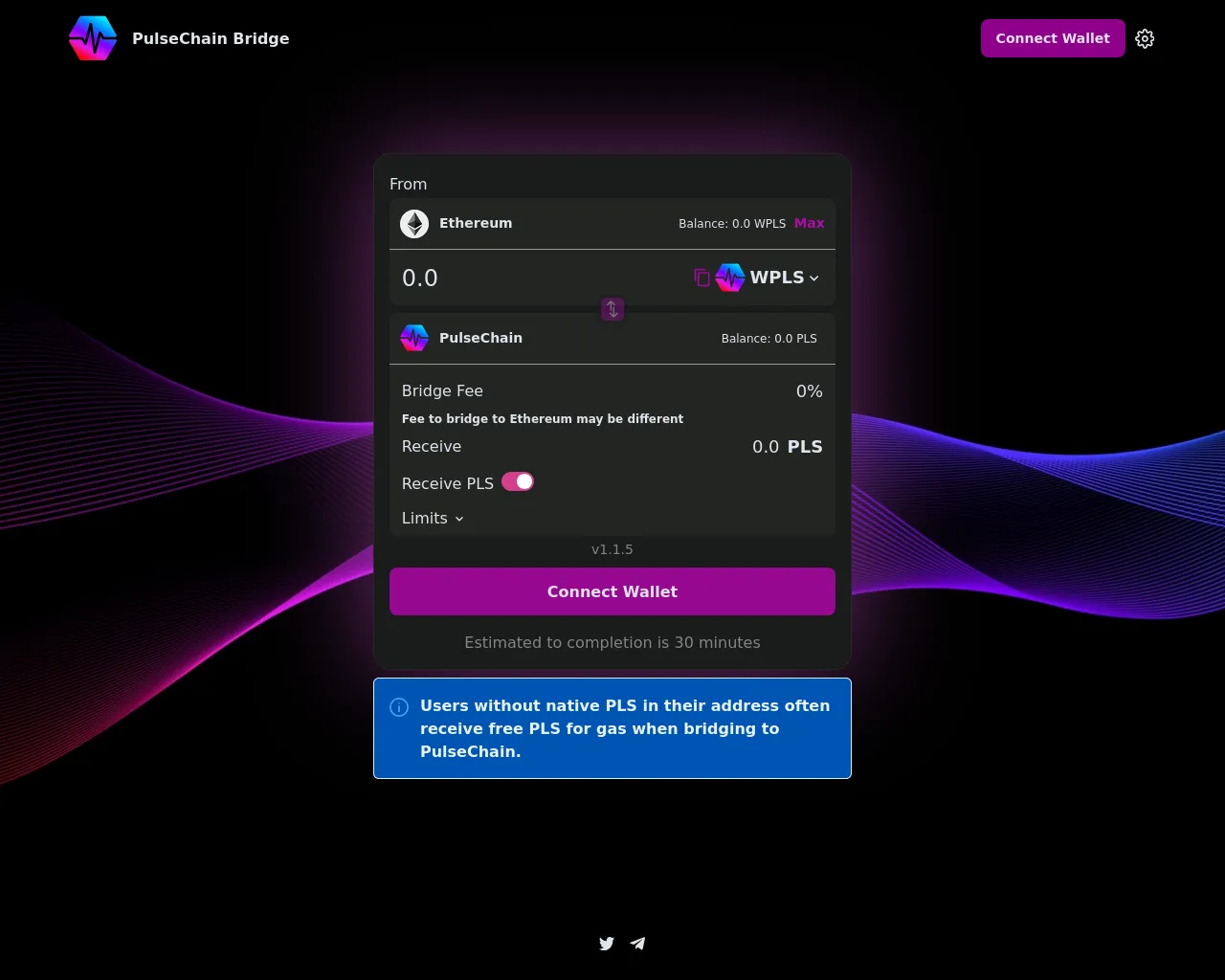Open the Twitter link icon
This screenshot has width=1225, height=980.
click(x=607, y=944)
